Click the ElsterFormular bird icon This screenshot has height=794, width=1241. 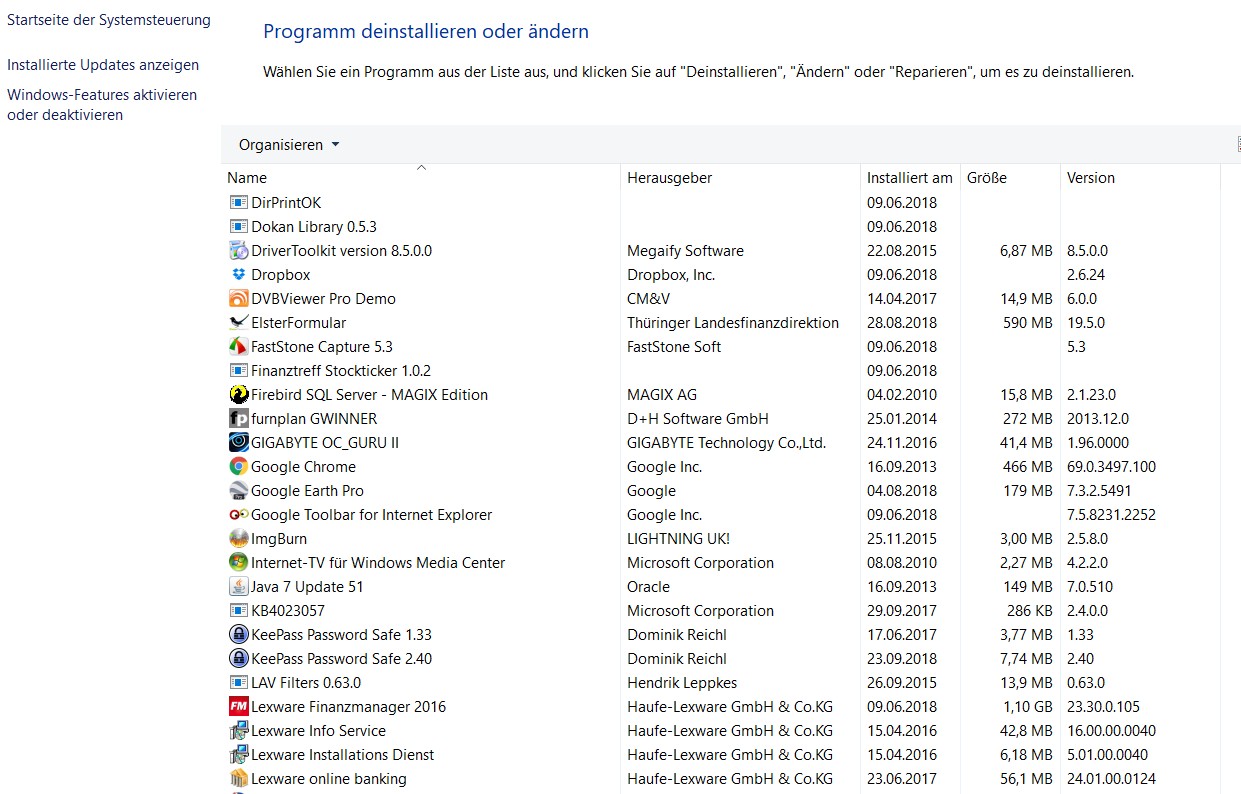[238, 323]
